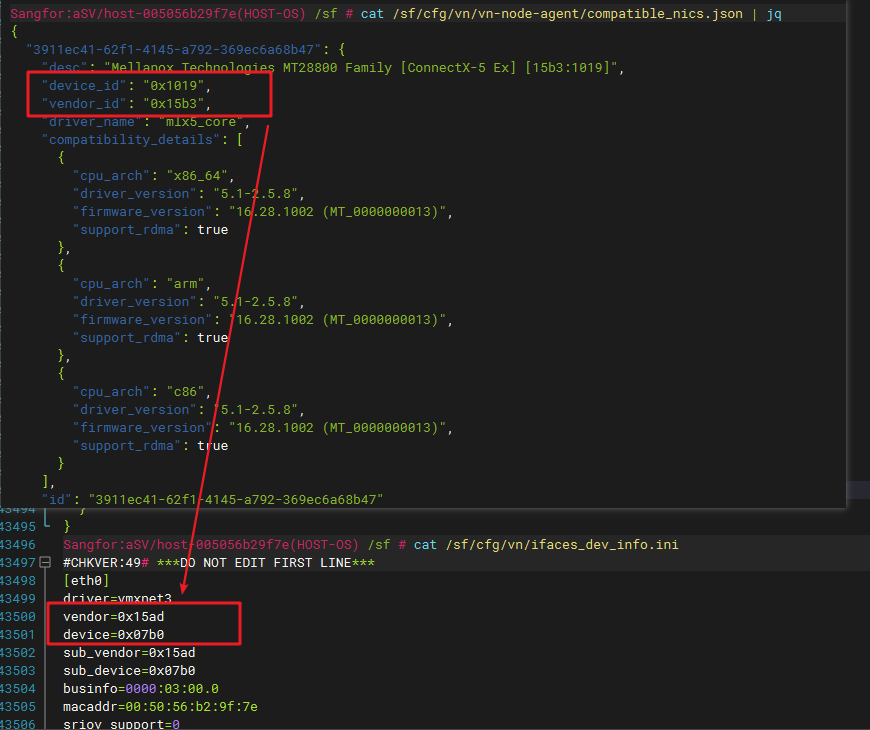Select line number 43501 in the gutter
The image size is (870, 730).
pyautogui.click(x=18, y=635)
